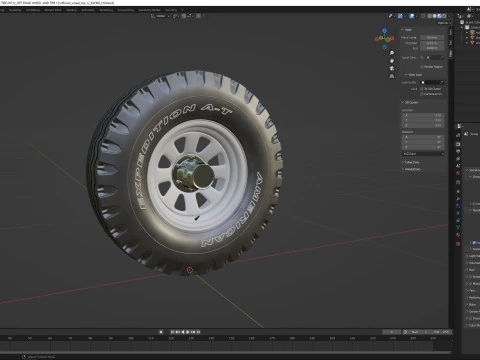The height and width of the screenshot is (360, 480).
Task: Click 3D Cursor Location Z field
Action: point(423,125)
